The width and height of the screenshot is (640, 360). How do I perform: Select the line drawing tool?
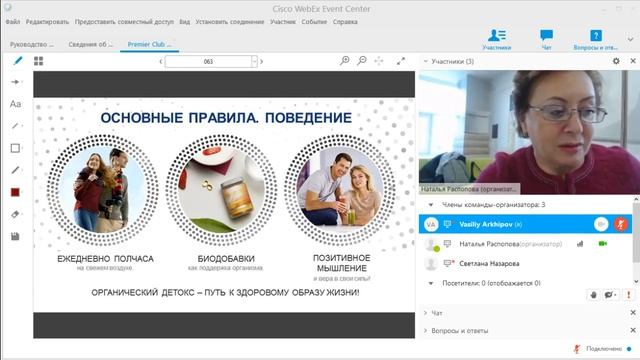(x=15, y=126)
